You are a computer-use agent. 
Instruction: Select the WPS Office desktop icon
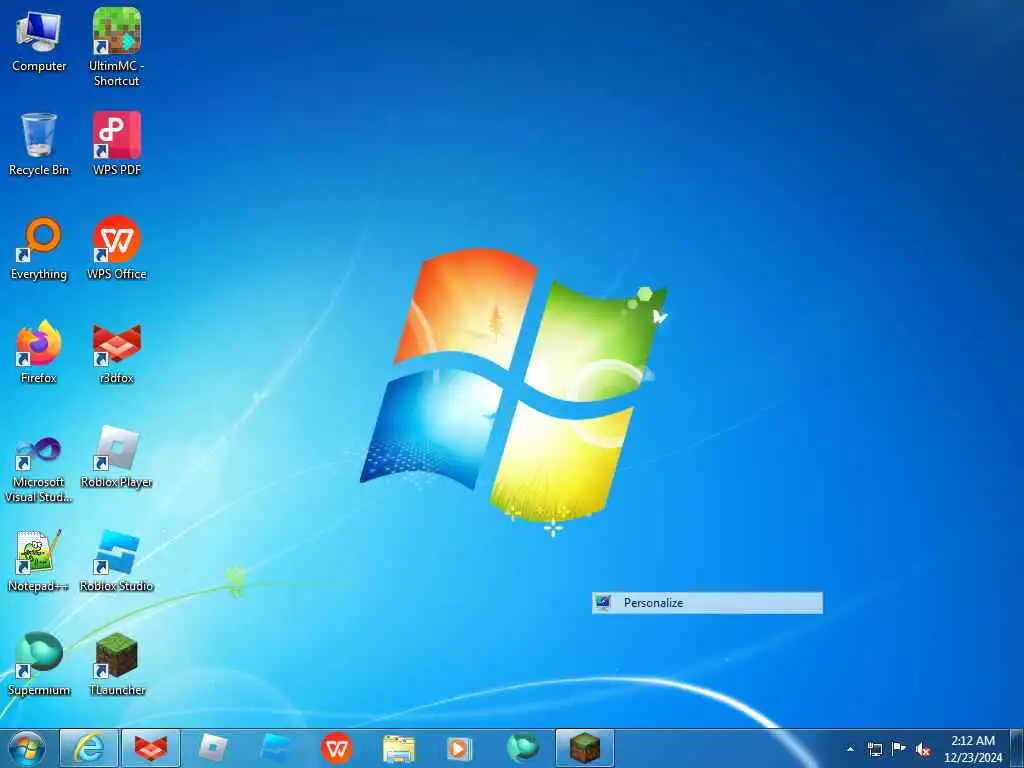(116, 248)
